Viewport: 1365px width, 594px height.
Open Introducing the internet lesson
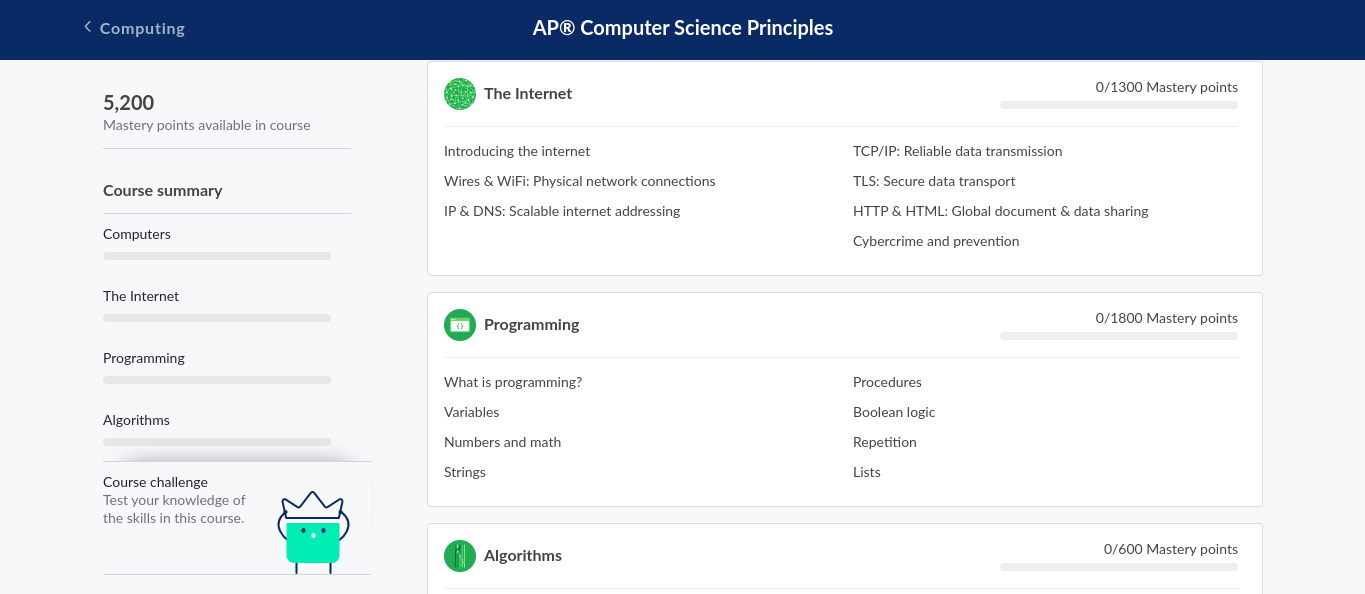517,152
